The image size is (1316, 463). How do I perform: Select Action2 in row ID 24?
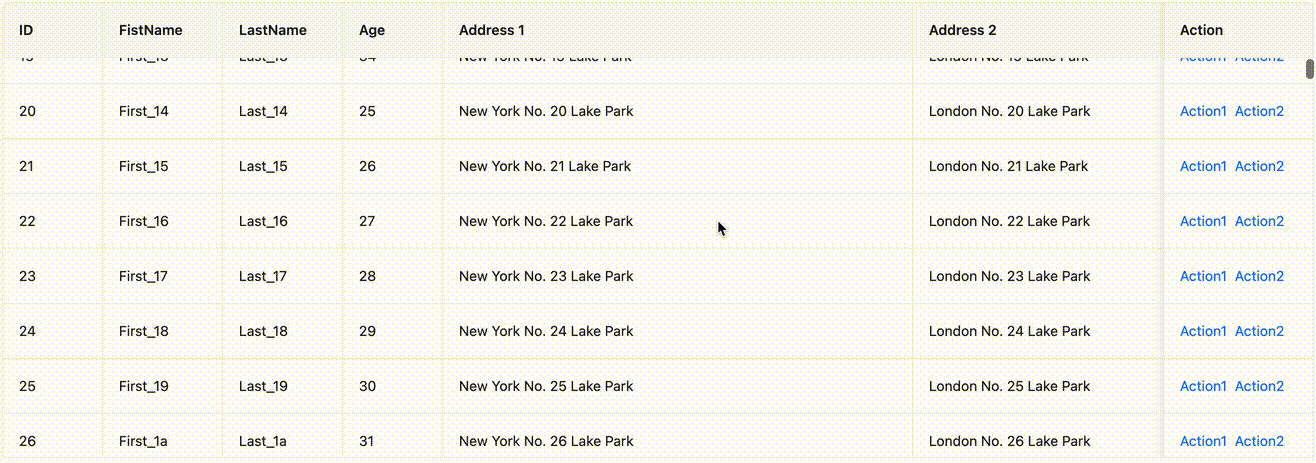(1259, 331)
